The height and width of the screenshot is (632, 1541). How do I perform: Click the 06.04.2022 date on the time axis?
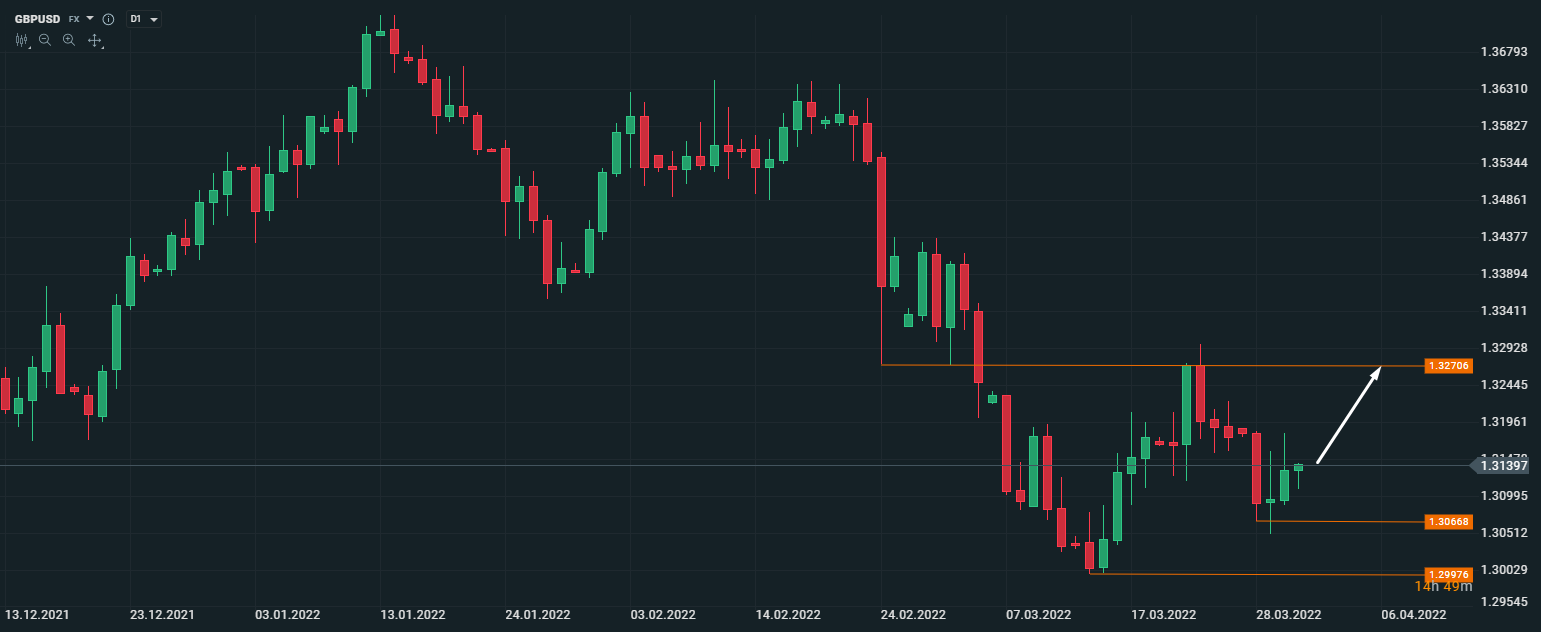click(1413, 614)
